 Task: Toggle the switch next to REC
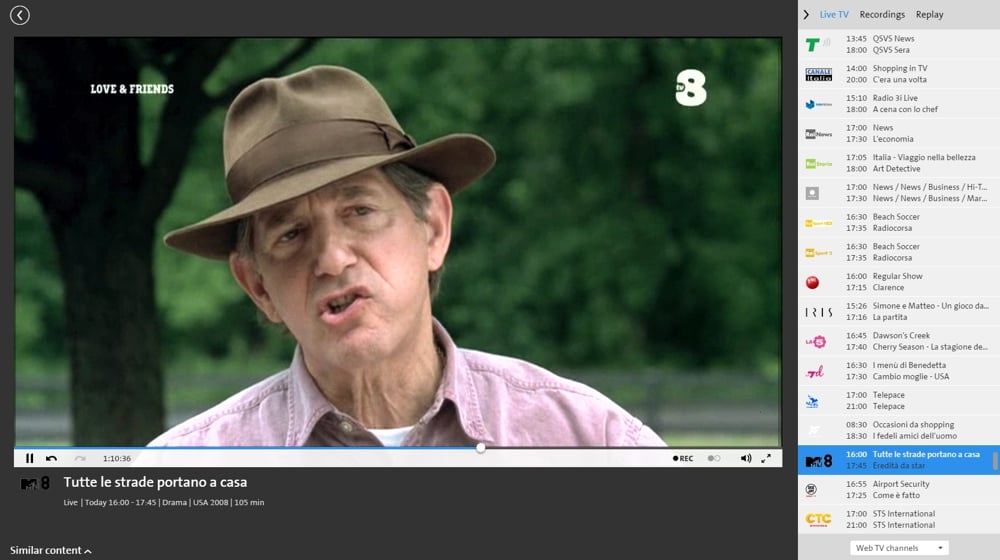tap(714, 458)
